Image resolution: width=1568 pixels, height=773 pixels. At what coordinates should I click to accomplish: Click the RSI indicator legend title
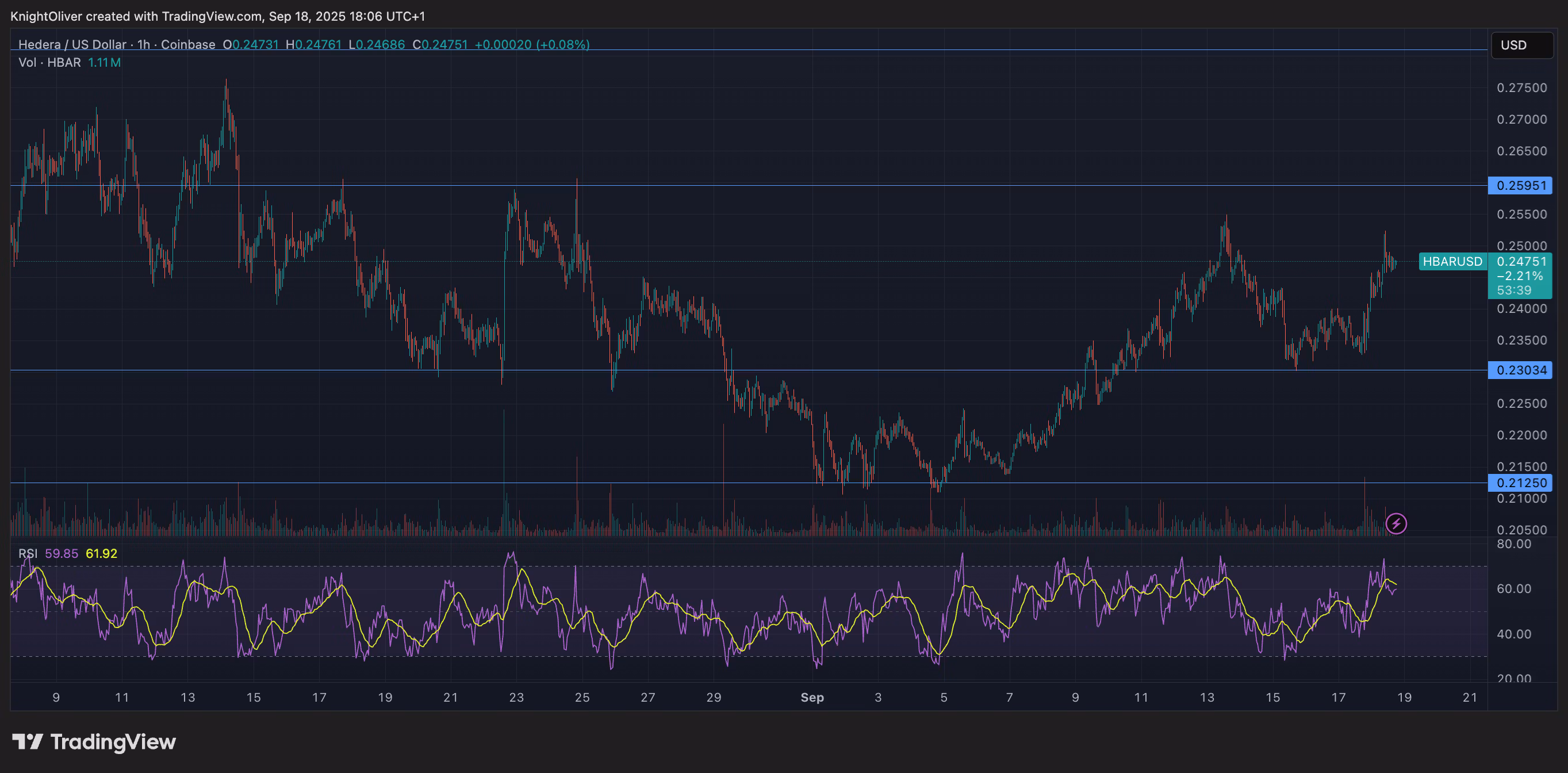pos(28,553)
